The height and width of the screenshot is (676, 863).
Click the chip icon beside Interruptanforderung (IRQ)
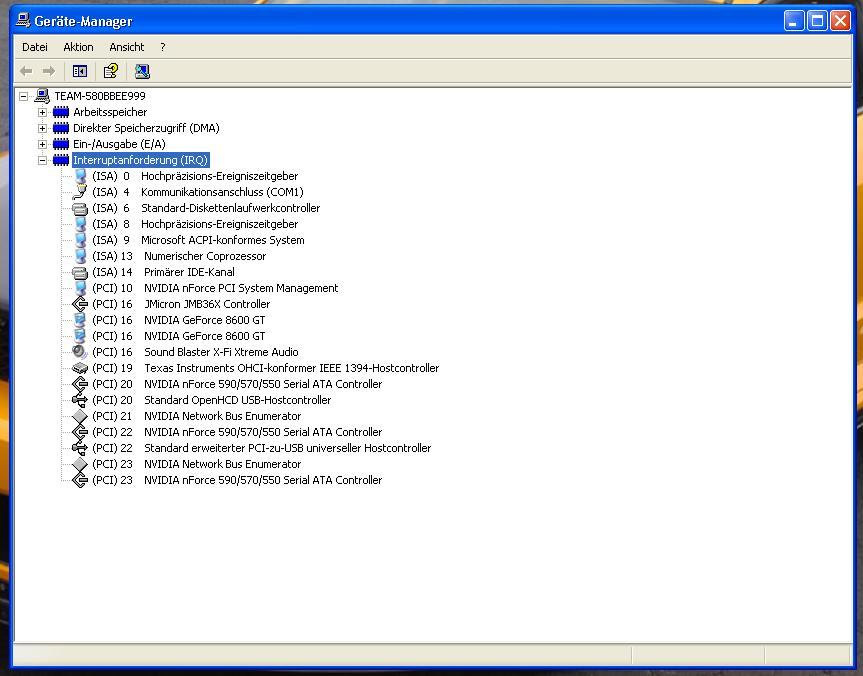click(x=61, y=160)
